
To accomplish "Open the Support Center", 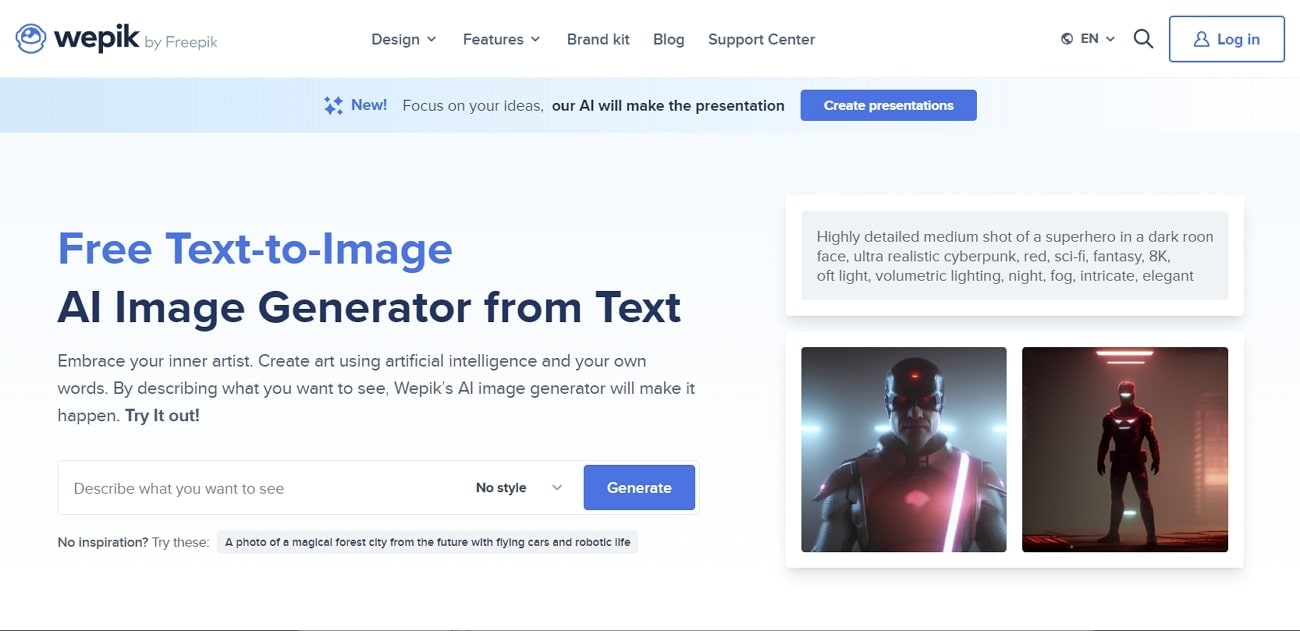I will [x=761, y=39].
